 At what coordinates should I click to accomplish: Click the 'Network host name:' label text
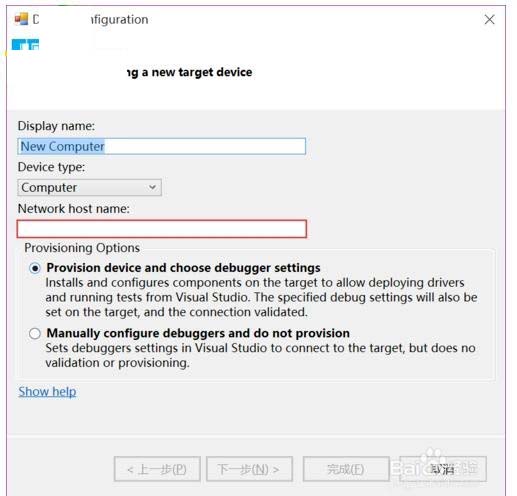pyautogui.click(x=74, y=209)
